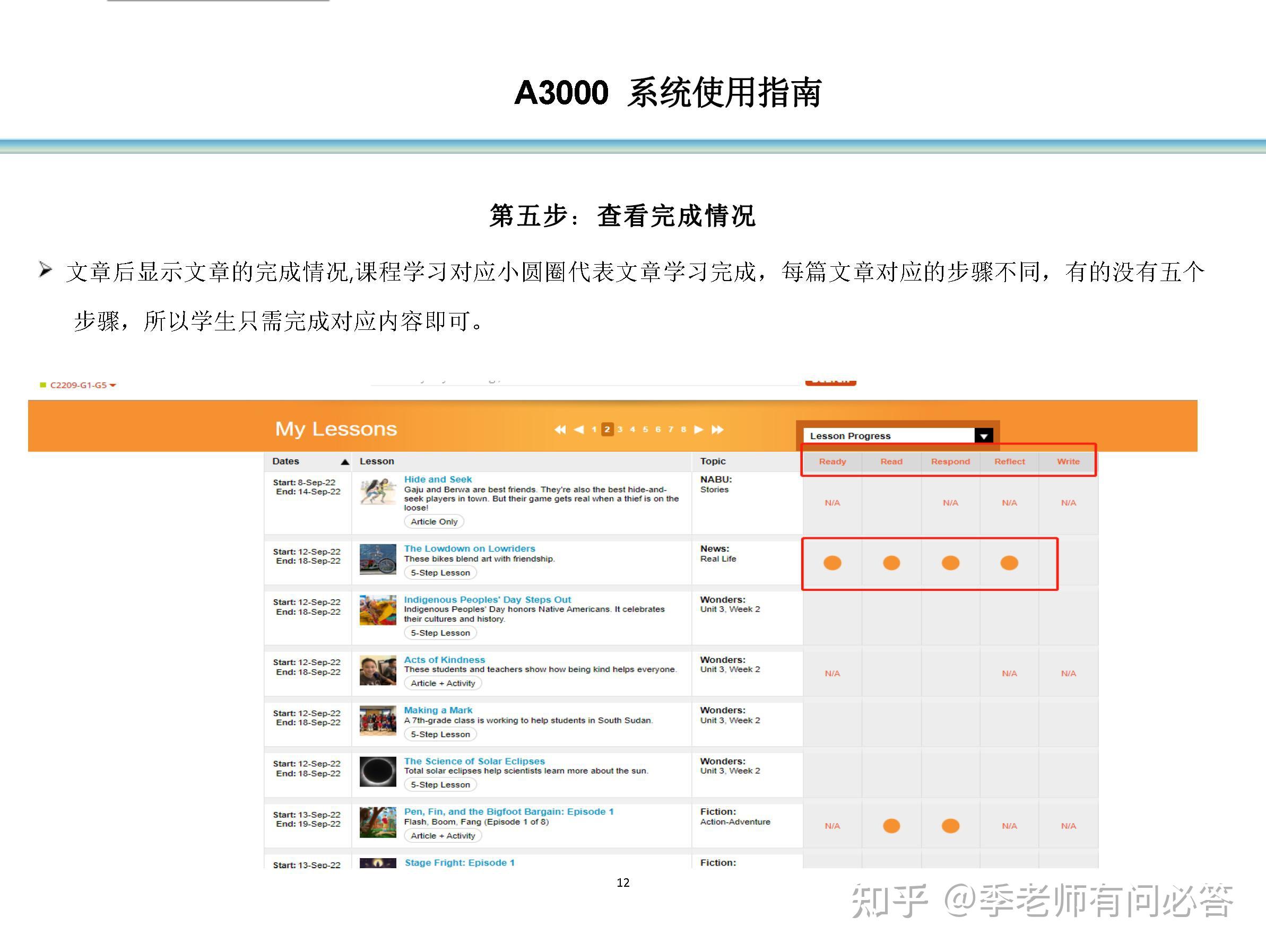Click the Respond progress dot for Bigfoot Bargain
Image resolution: width=1266 pixels, height=952 pixels.
click(x=950, y=826)
